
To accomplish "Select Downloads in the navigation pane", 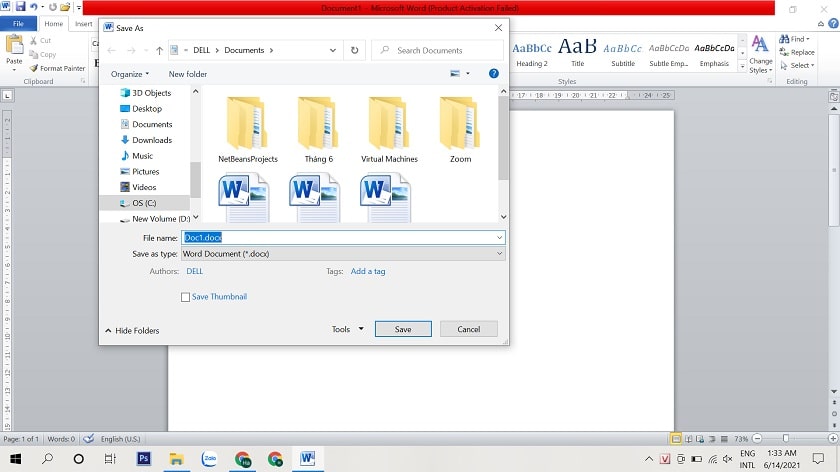I will pyautogui.click(x=152, y=140).
